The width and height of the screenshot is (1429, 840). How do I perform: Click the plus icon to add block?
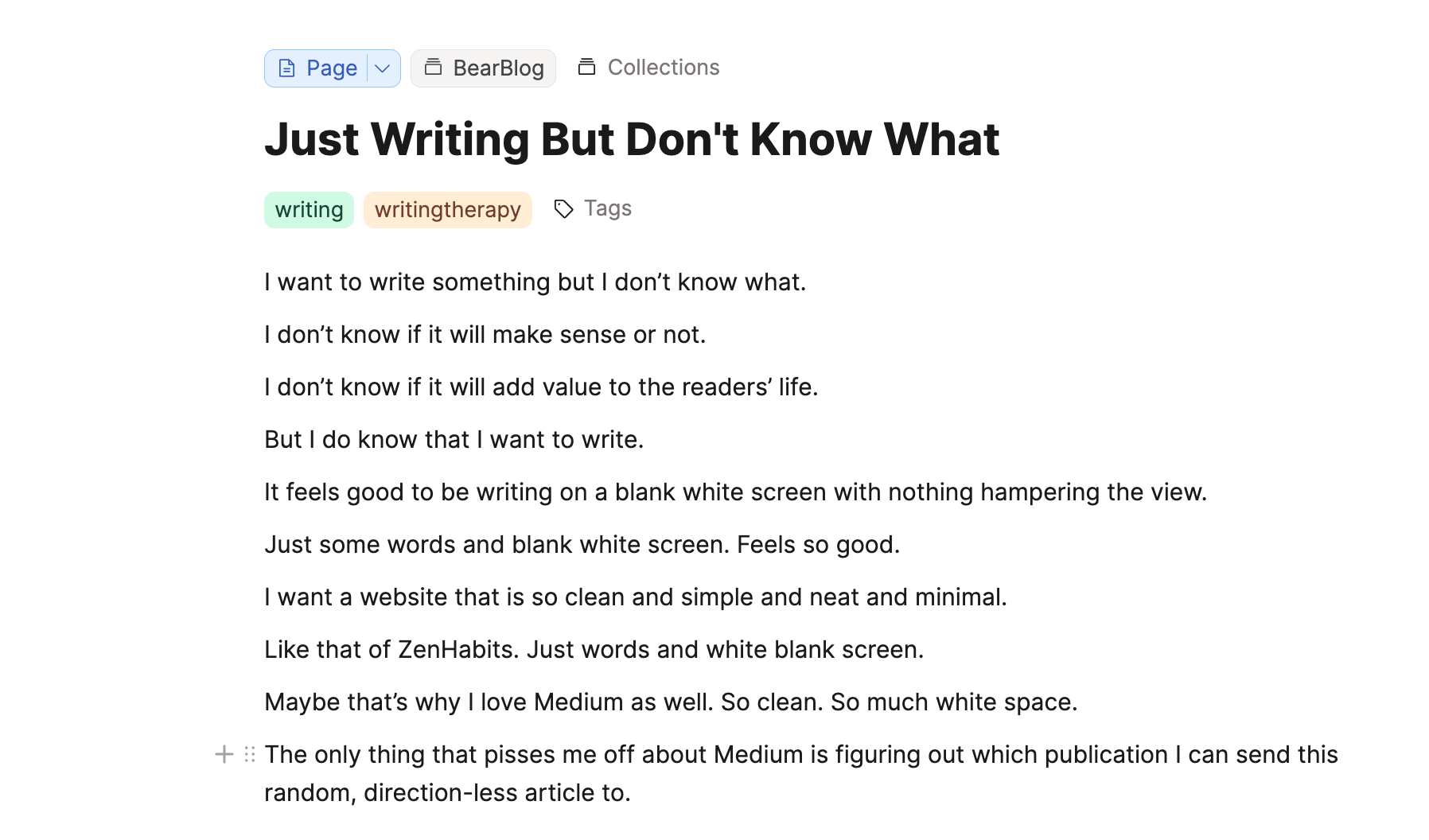[x=224, y=754]
